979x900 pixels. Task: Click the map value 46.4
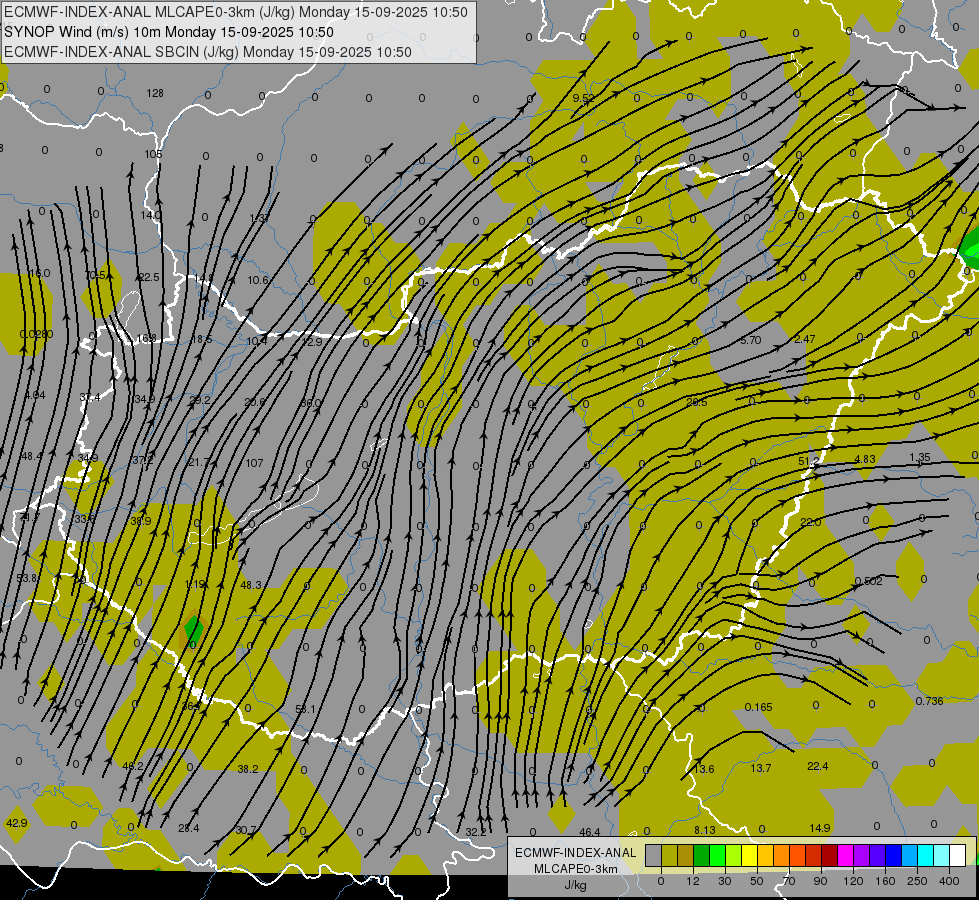[589, 832]
